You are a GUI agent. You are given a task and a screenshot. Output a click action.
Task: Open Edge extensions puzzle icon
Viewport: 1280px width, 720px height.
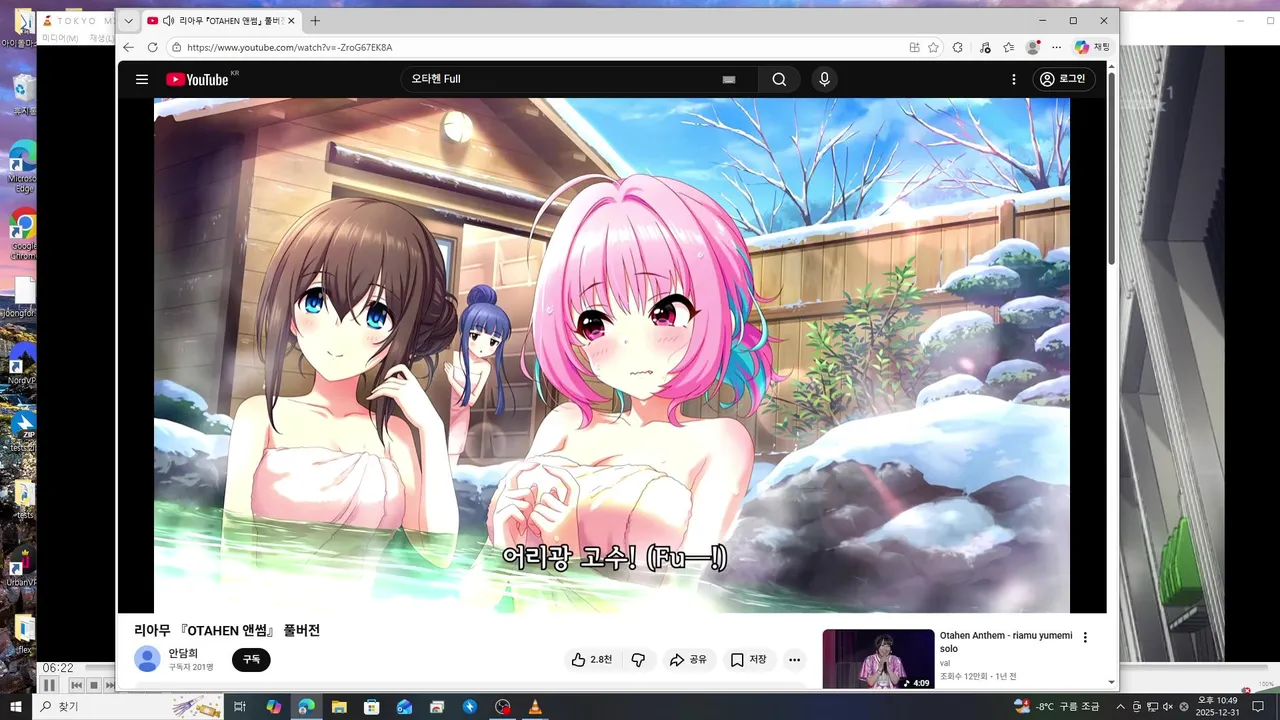(x=957, y=47)
